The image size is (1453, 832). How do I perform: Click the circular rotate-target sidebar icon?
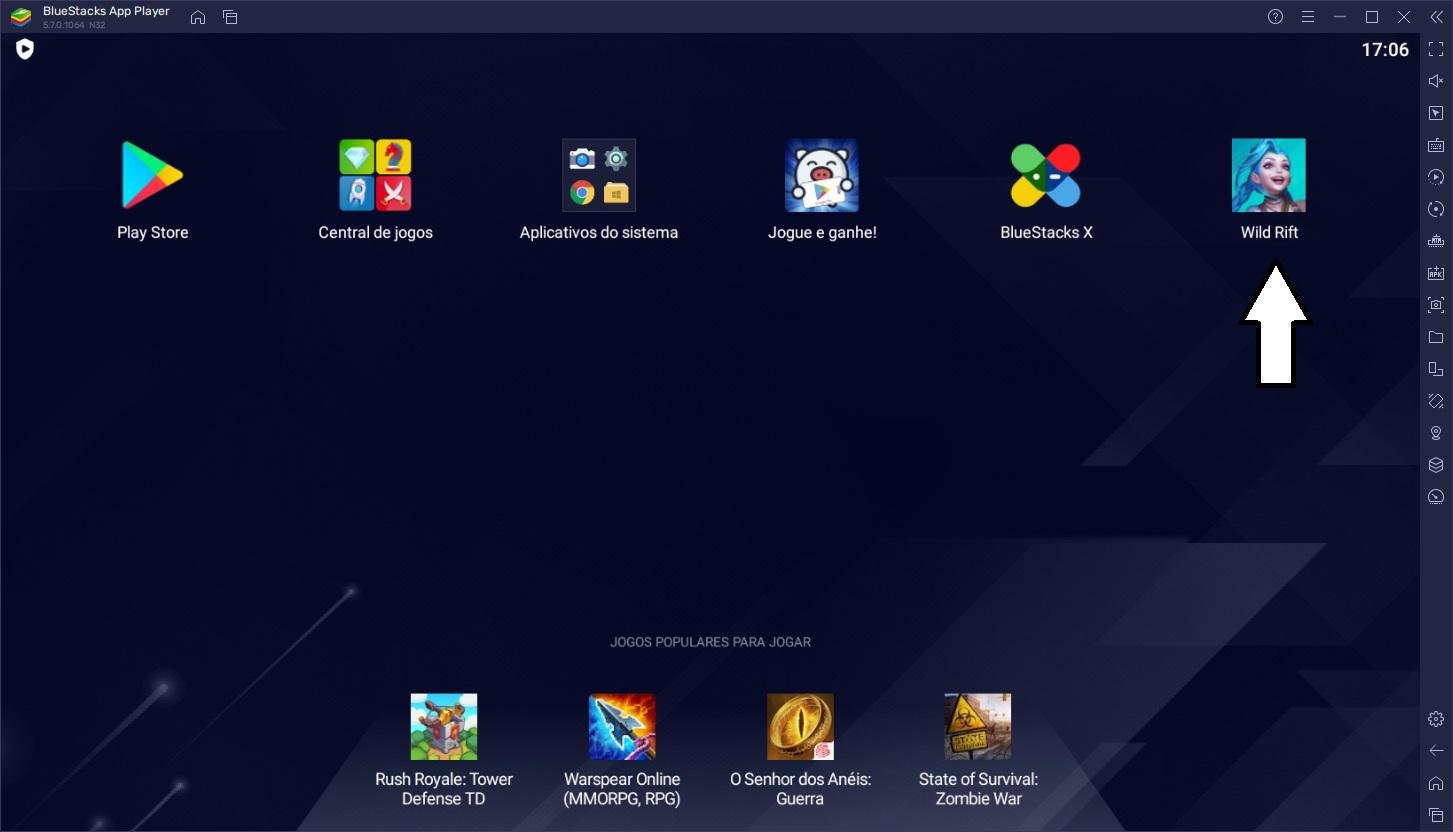1436,209
